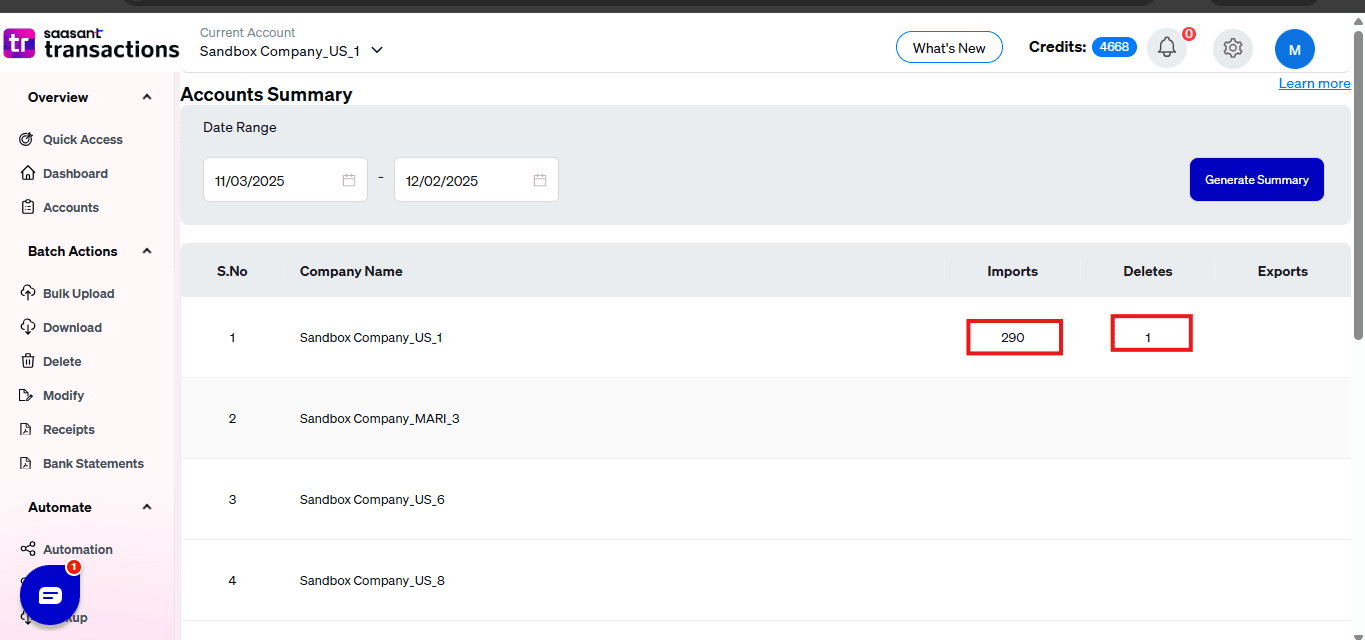Screen dimensions: 1365x640
Task: Open calendar icon in start date field
Action: pos(349,180)
